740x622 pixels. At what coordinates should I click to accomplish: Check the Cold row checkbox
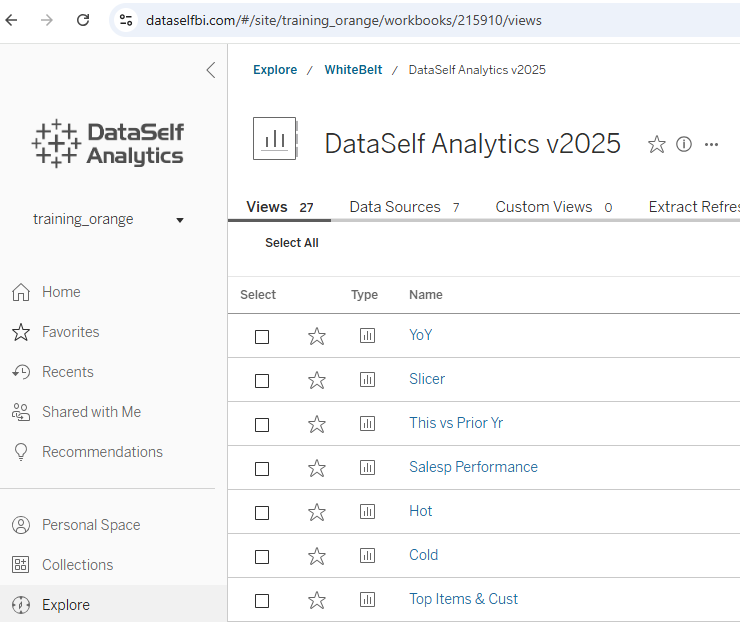tap(262, 557)
